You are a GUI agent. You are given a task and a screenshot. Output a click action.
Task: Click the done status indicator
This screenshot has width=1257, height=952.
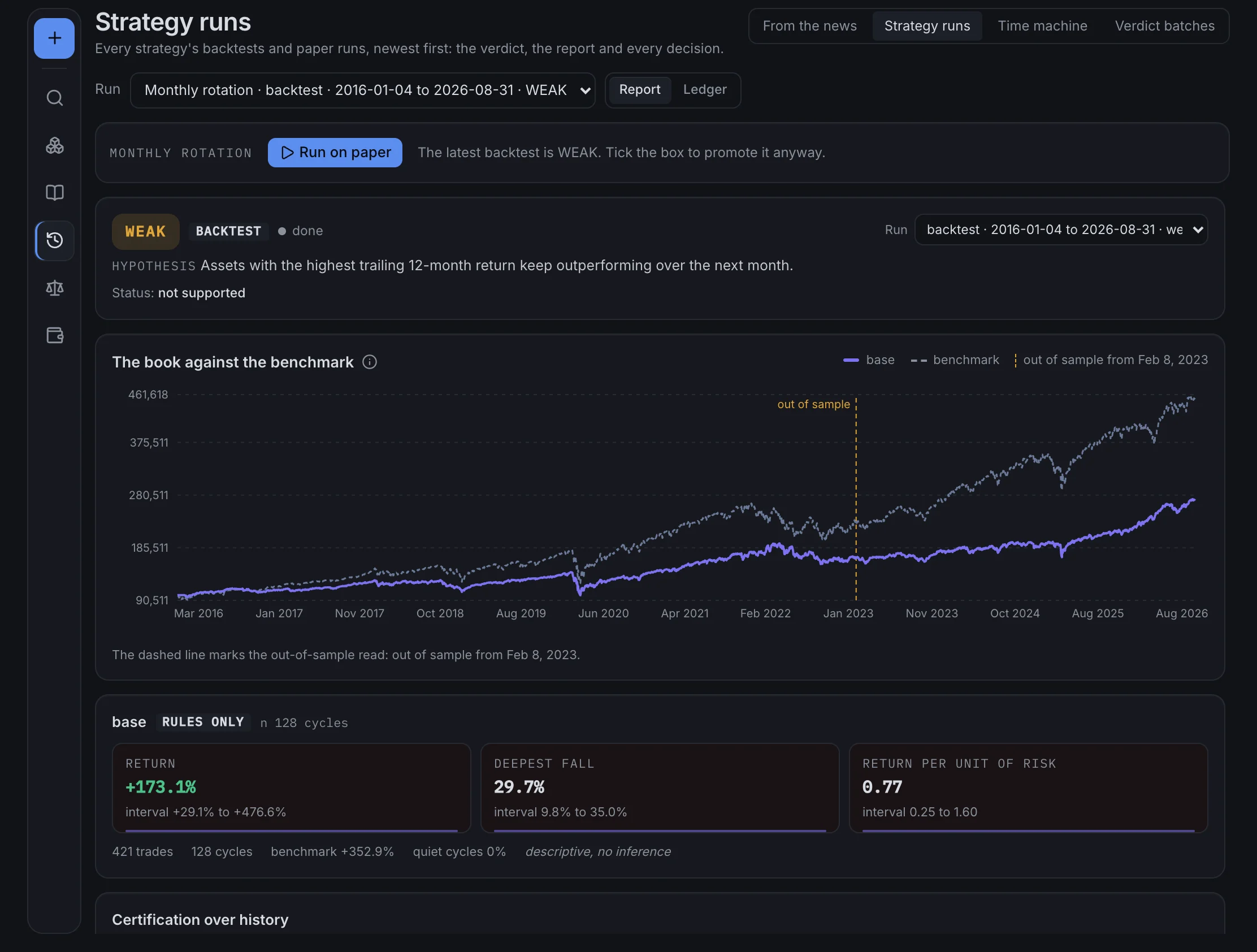(300, 231)
